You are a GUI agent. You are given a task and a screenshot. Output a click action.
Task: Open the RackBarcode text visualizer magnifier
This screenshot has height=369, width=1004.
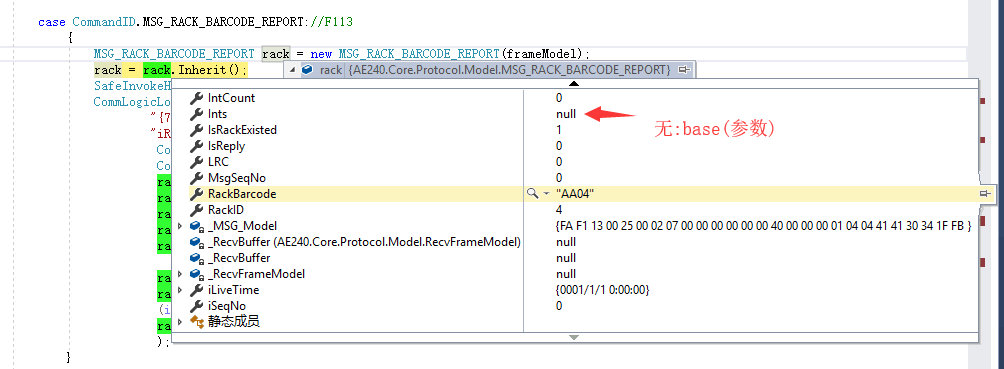pos(532,193)
